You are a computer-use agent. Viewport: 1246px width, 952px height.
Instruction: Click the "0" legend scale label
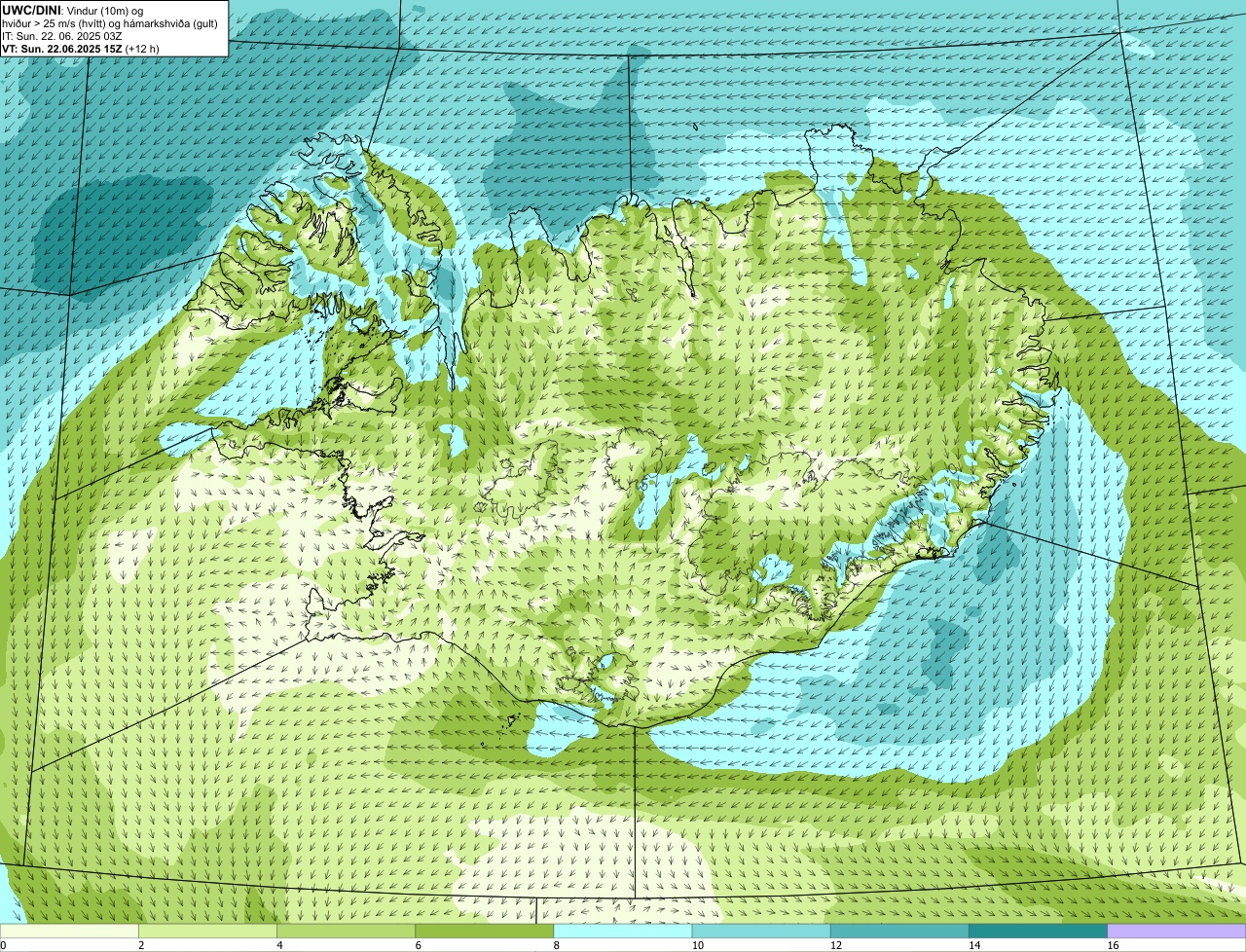pyautogui.click(x=4, y=945)
